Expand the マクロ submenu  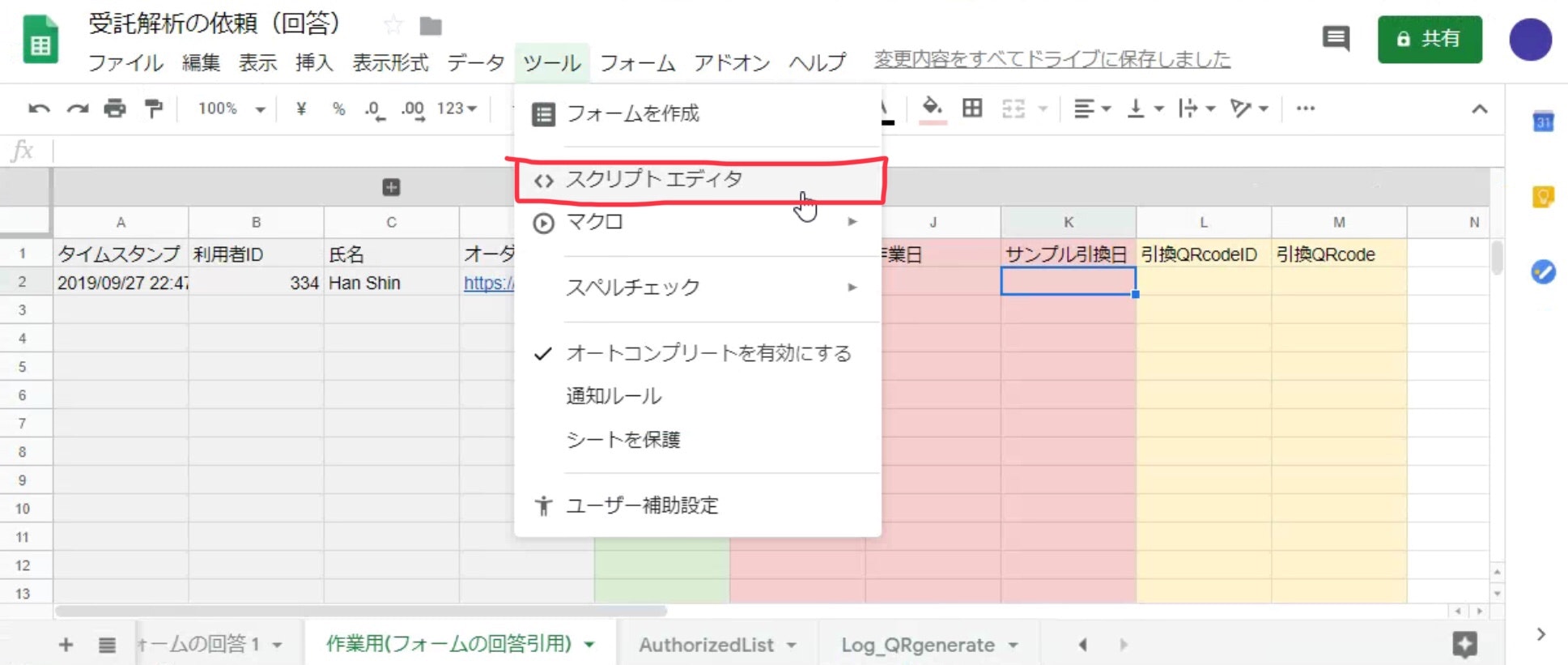[697, 222]
